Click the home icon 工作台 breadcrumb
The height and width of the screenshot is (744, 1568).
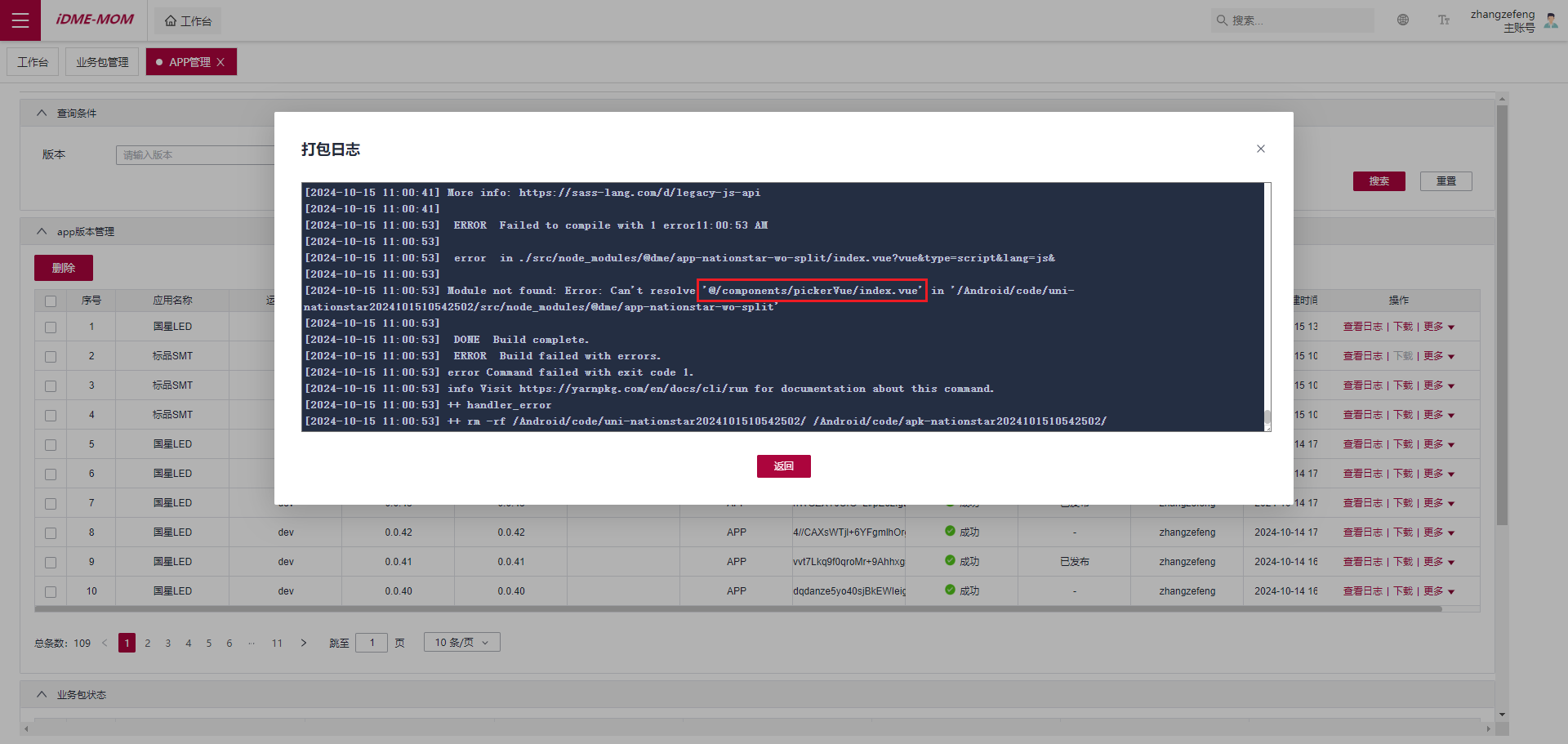(x=188, y=21)
